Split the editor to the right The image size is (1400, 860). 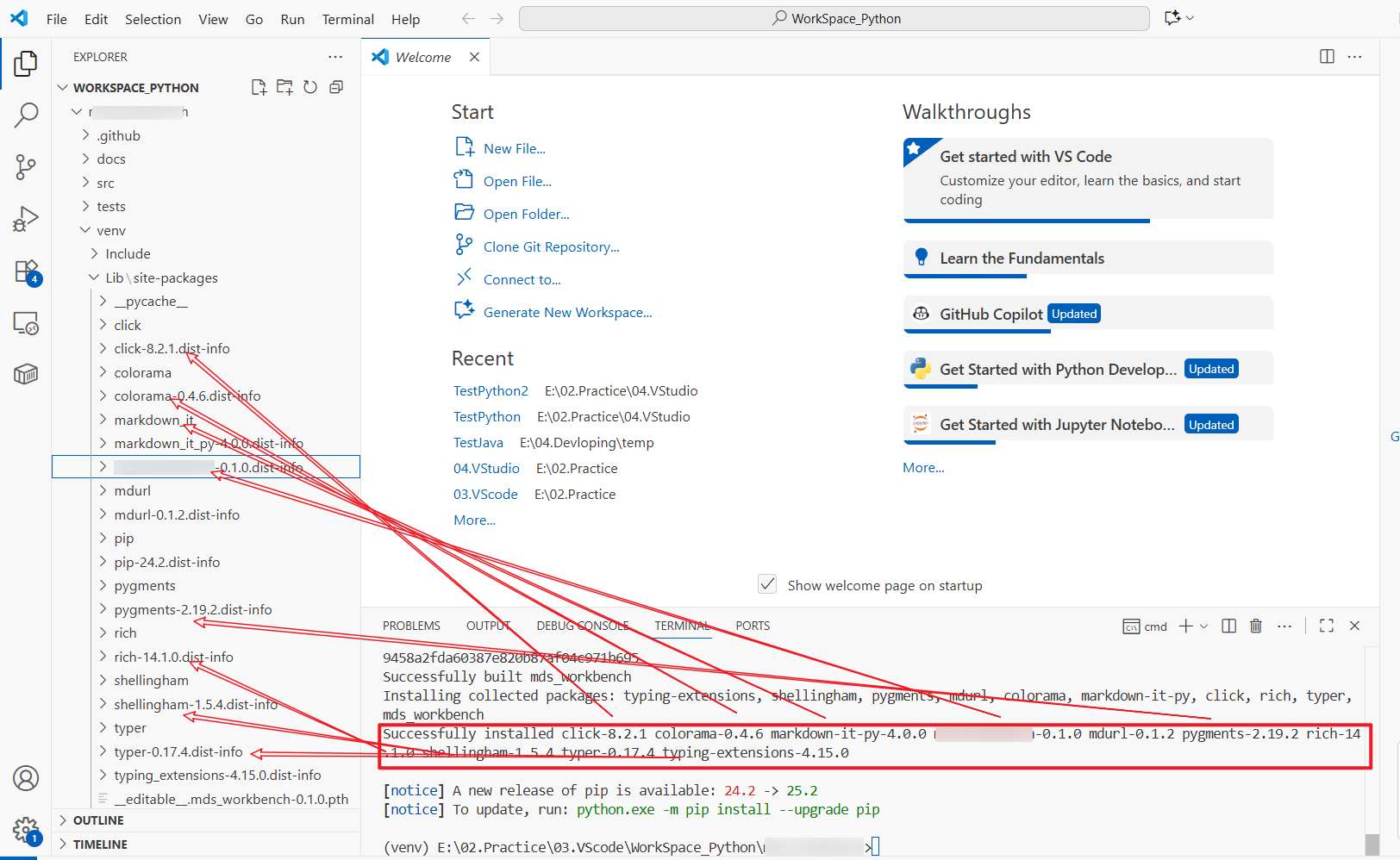pyautogui.click(x=1327, y=57)
